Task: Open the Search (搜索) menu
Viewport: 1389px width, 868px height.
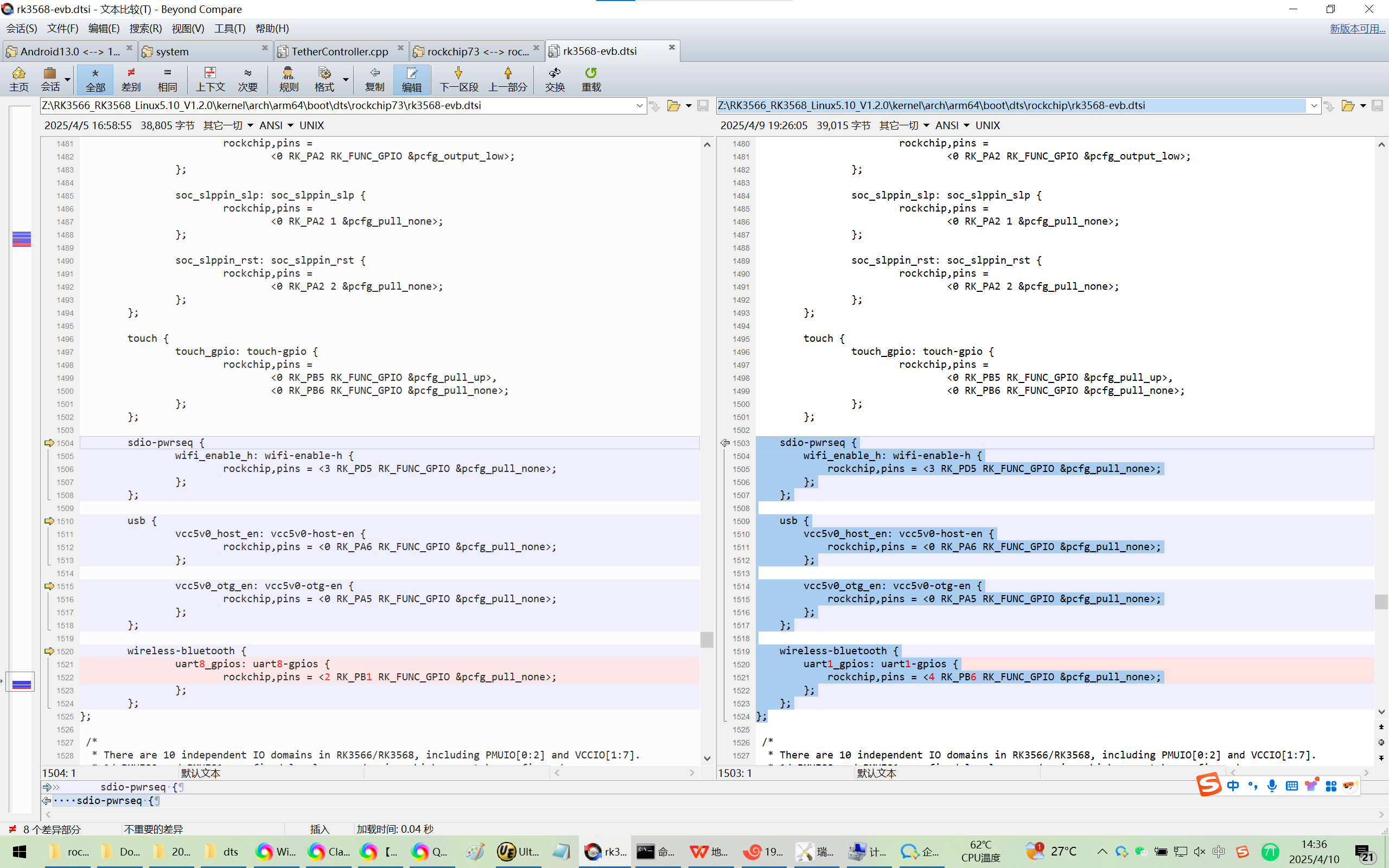Action: [145, 28]
